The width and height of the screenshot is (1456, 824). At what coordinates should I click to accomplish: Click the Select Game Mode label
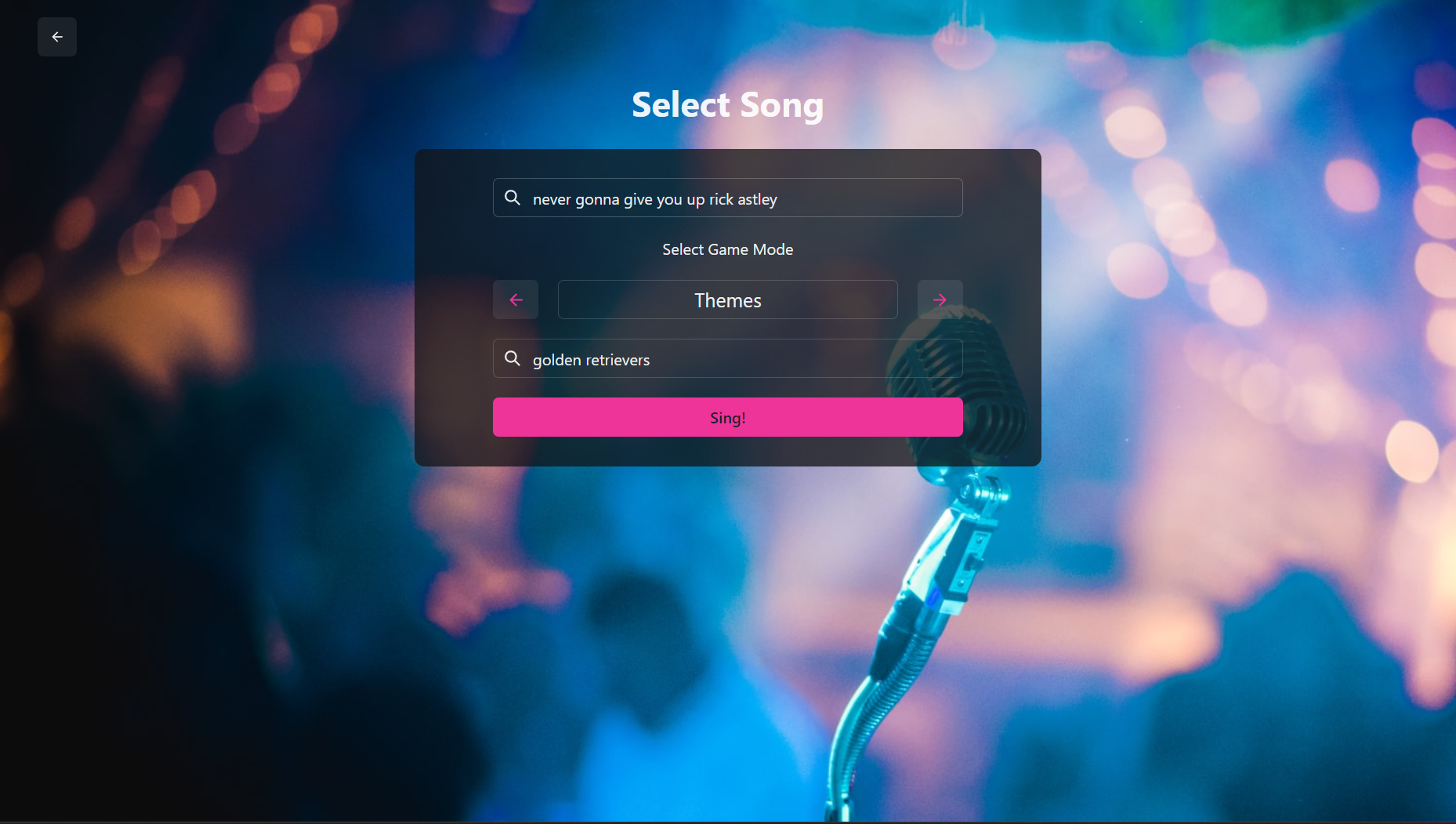point(728,249)
